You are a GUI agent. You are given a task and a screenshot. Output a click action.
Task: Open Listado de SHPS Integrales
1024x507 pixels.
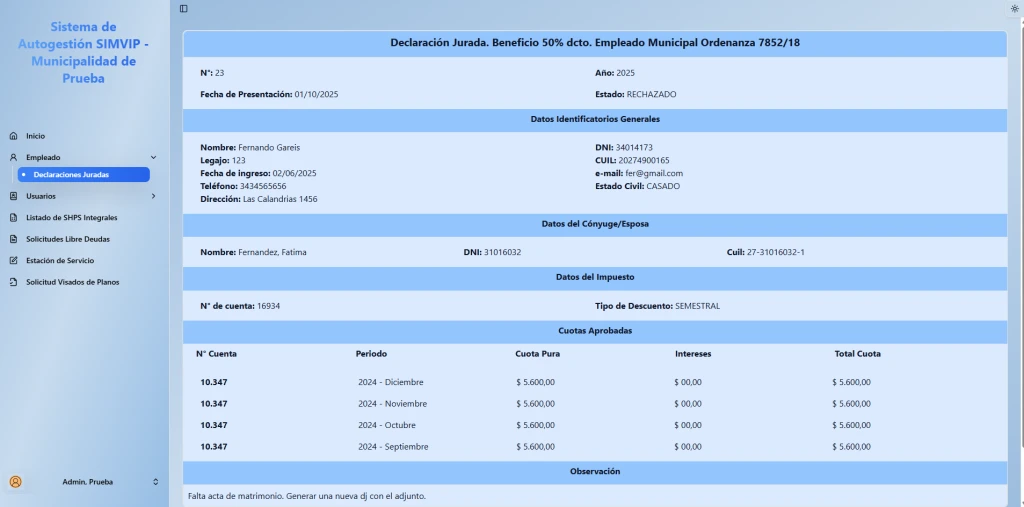tap(72, 218)
